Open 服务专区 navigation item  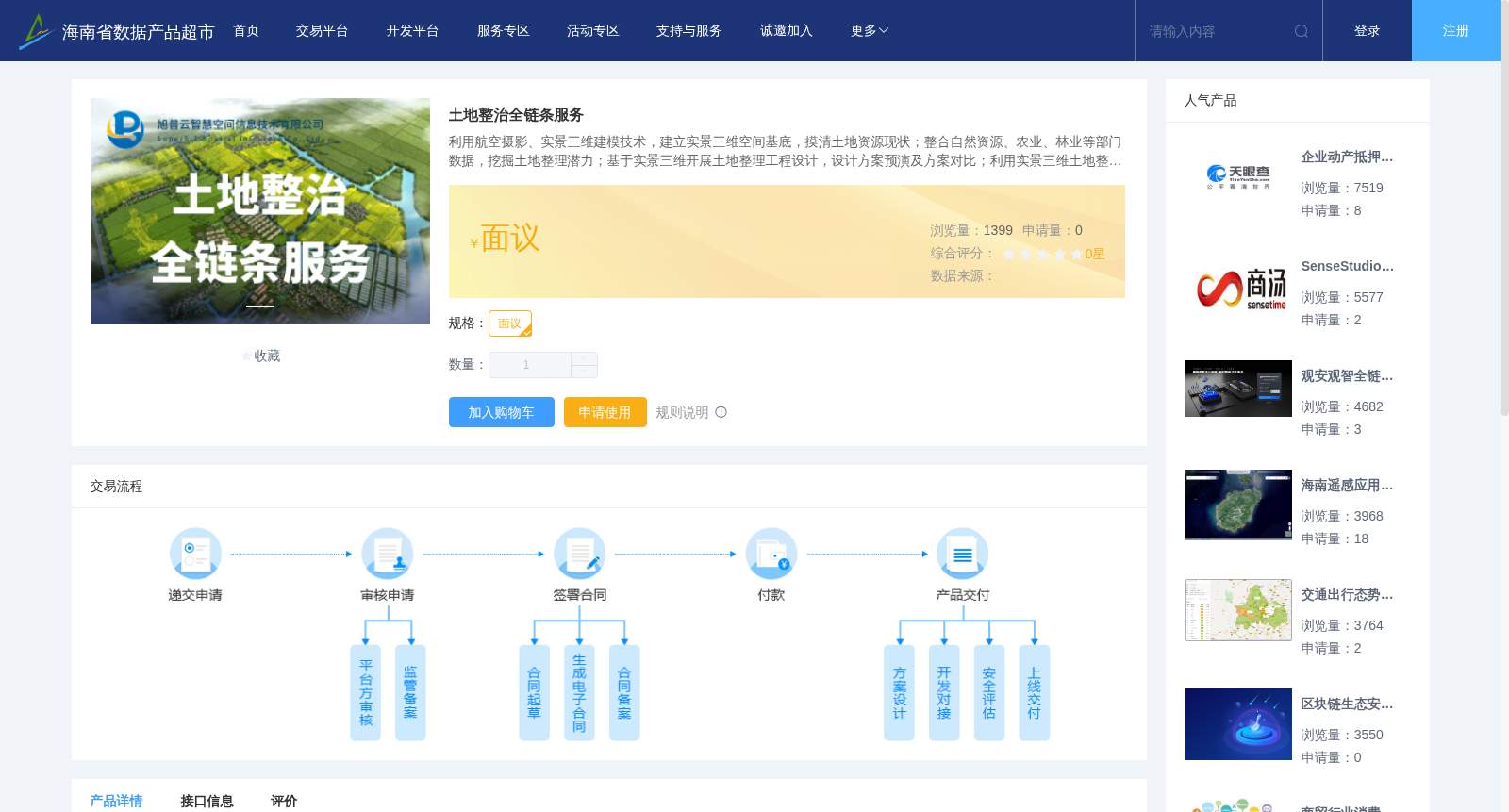[x=504, y=31]
